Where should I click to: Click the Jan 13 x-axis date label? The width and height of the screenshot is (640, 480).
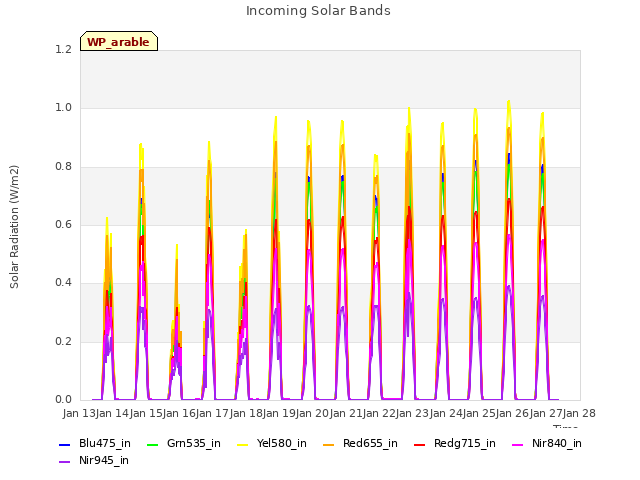pos(79,413)
